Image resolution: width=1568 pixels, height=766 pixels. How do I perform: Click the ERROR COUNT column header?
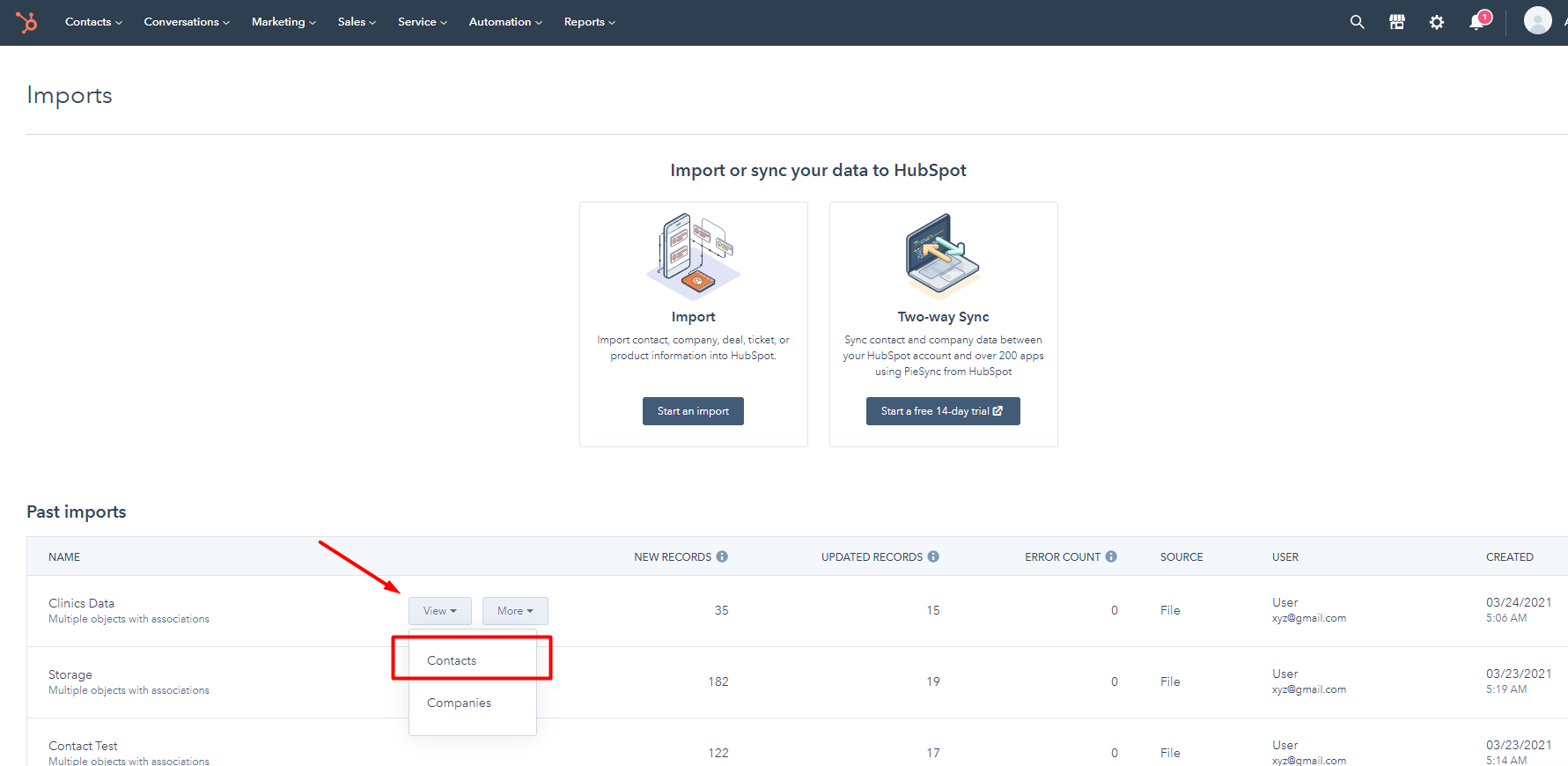(x=1063, y=557)
